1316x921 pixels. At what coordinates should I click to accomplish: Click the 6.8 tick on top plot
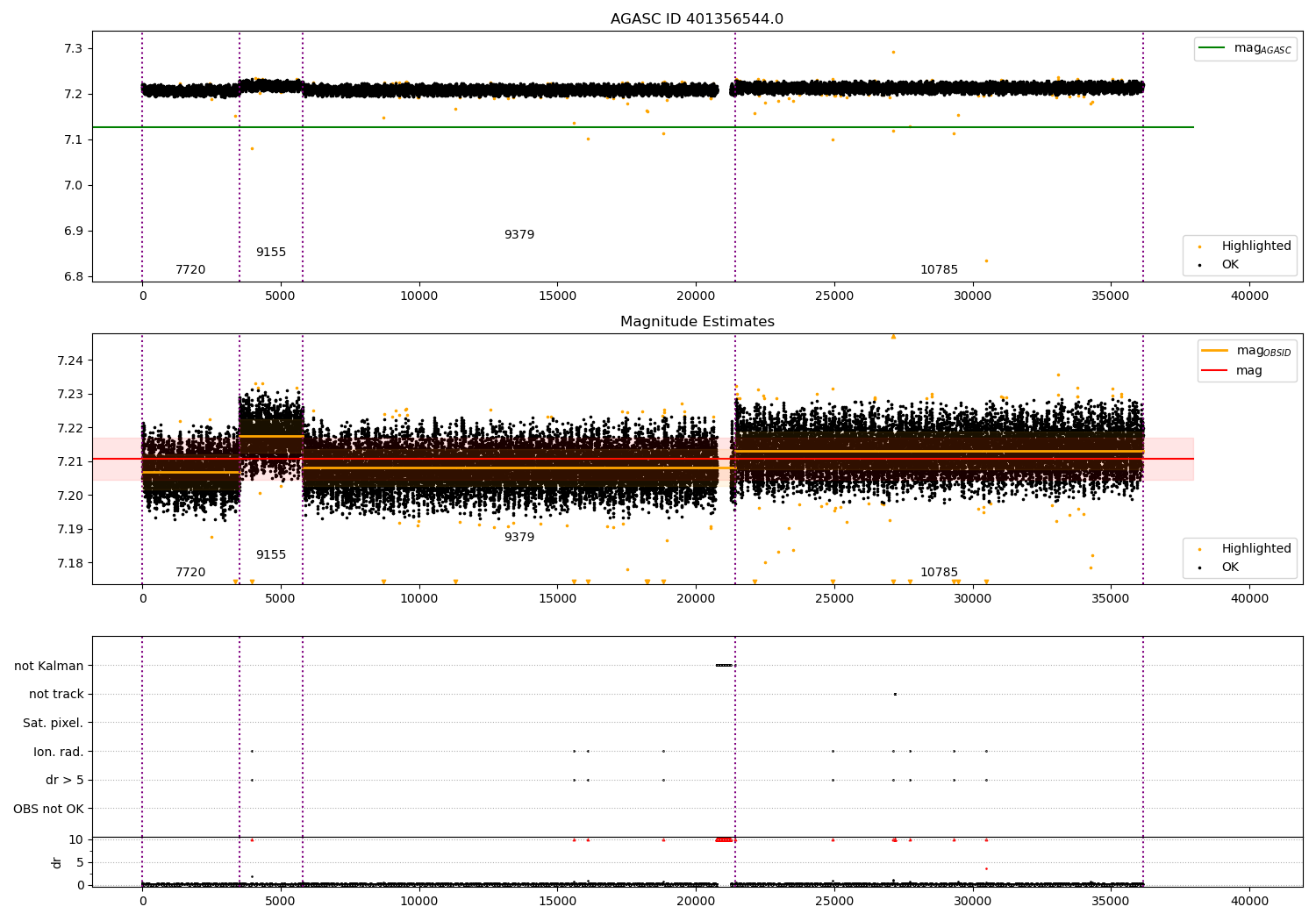(x=74, y=277)
